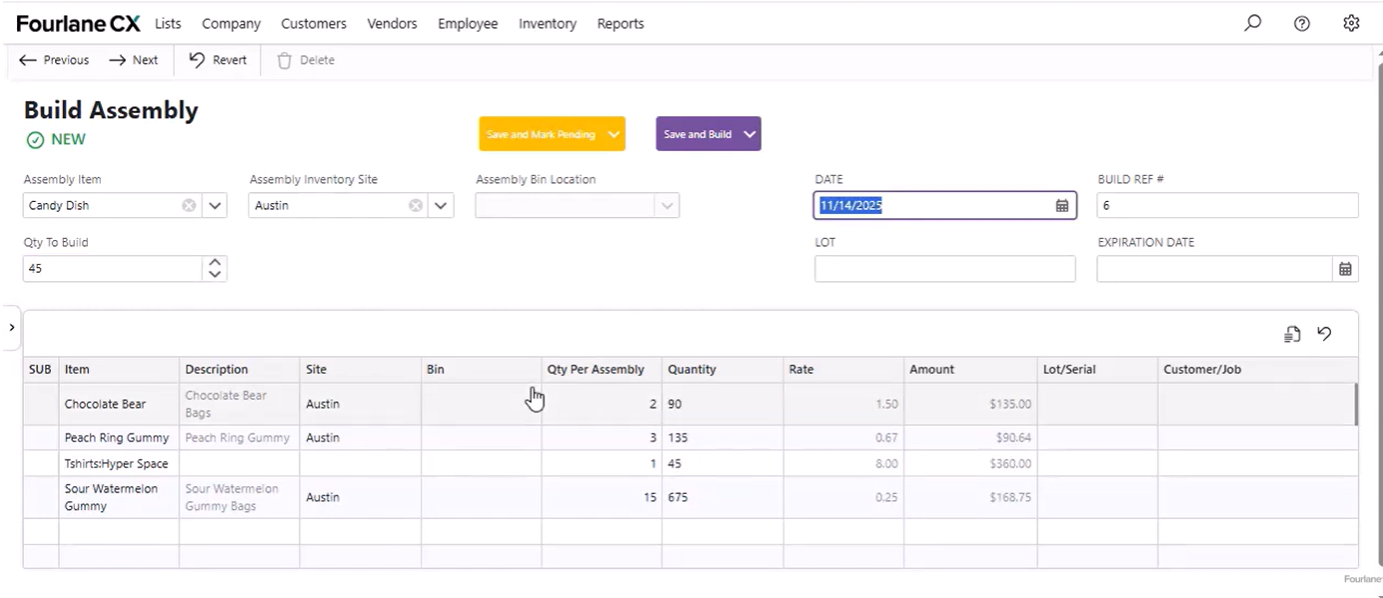The height and width of the screenshot is (598, 1383).
Task: Click the Revert button
Action: pos(218,60)
